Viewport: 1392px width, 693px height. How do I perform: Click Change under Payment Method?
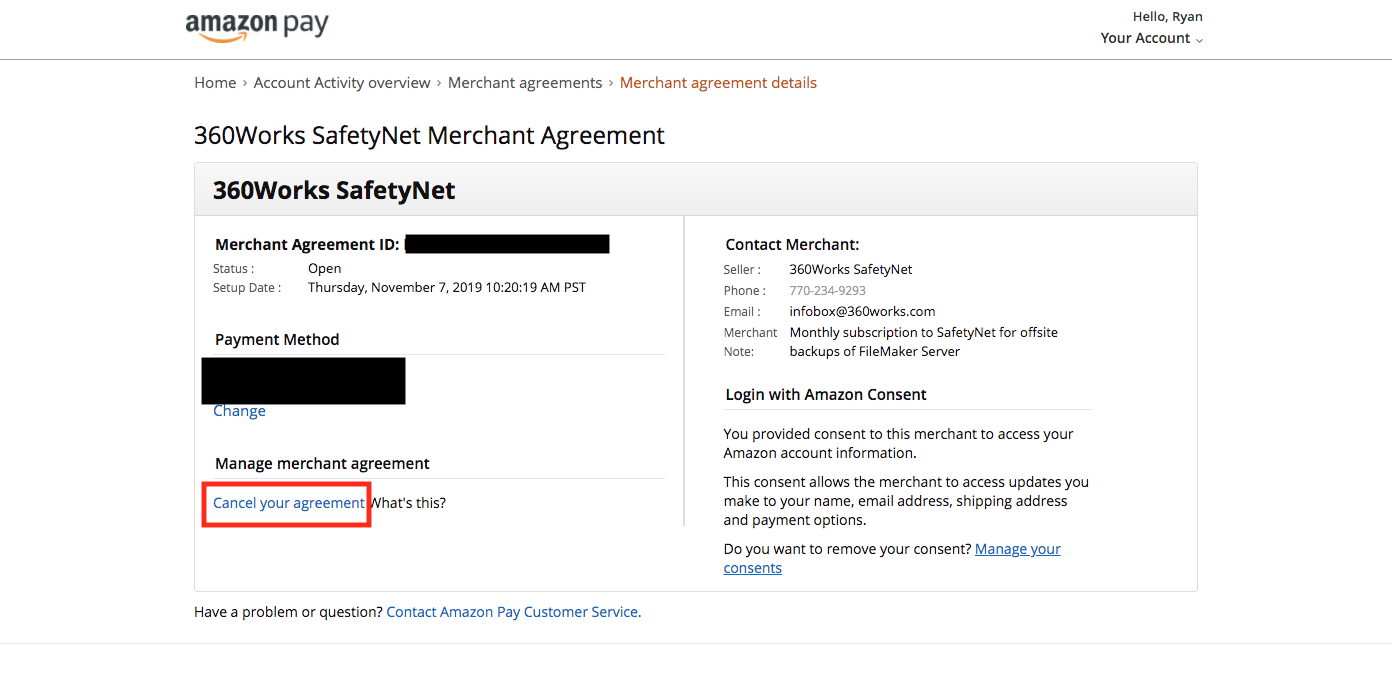coord(239,411)
